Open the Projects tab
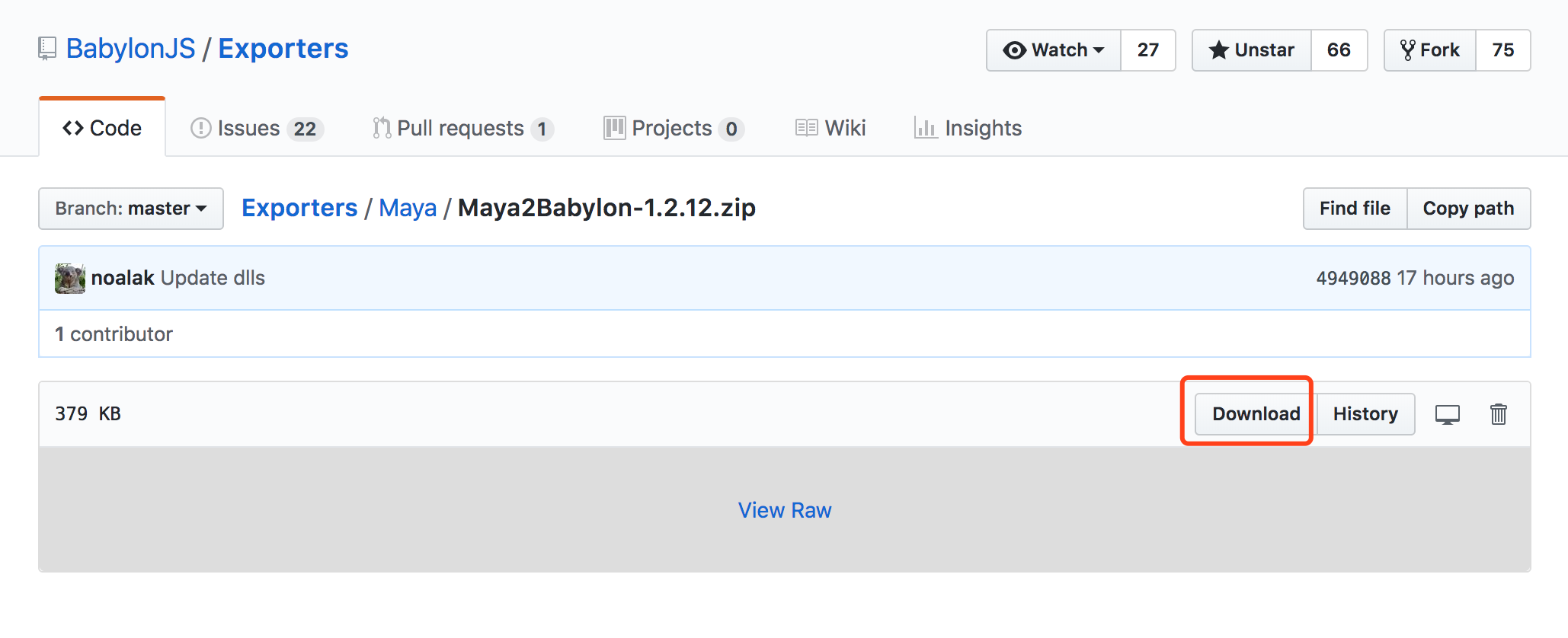 [x=672, y=129]
